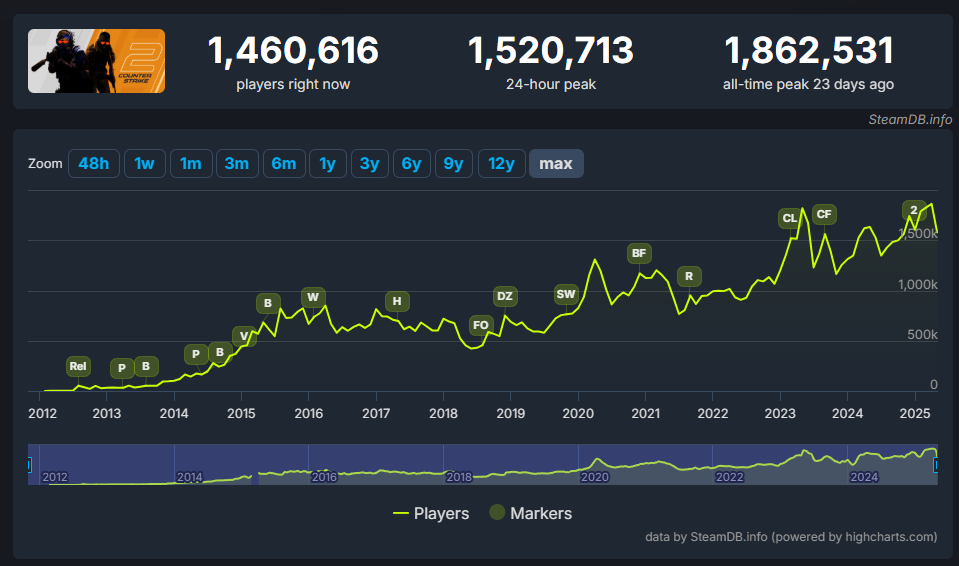Click the P marker near 2013
959x566 pixels.
pyautogui.click(x=122, y=368)
